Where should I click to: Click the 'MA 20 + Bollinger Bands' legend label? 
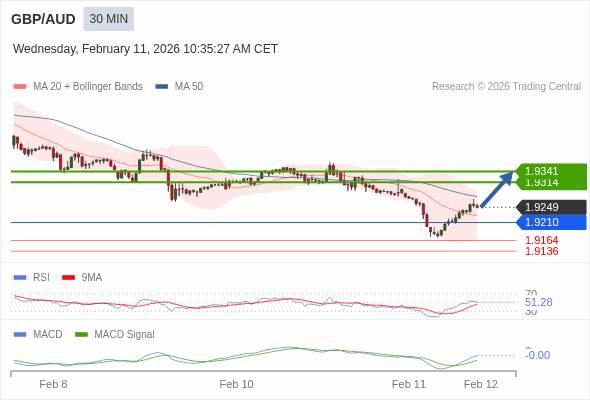click(88, 87)
